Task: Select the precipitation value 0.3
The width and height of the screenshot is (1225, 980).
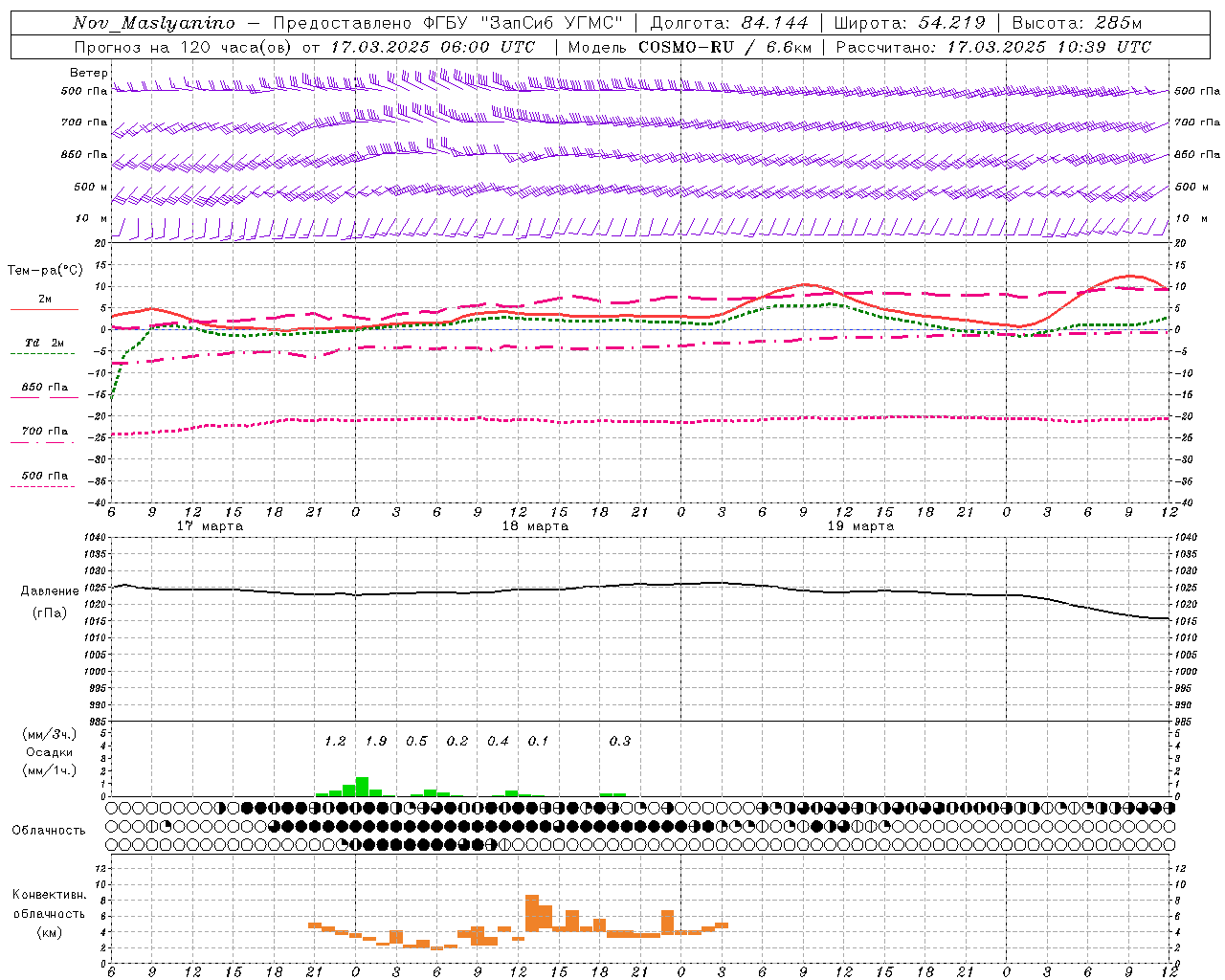Action: point(620,741)
